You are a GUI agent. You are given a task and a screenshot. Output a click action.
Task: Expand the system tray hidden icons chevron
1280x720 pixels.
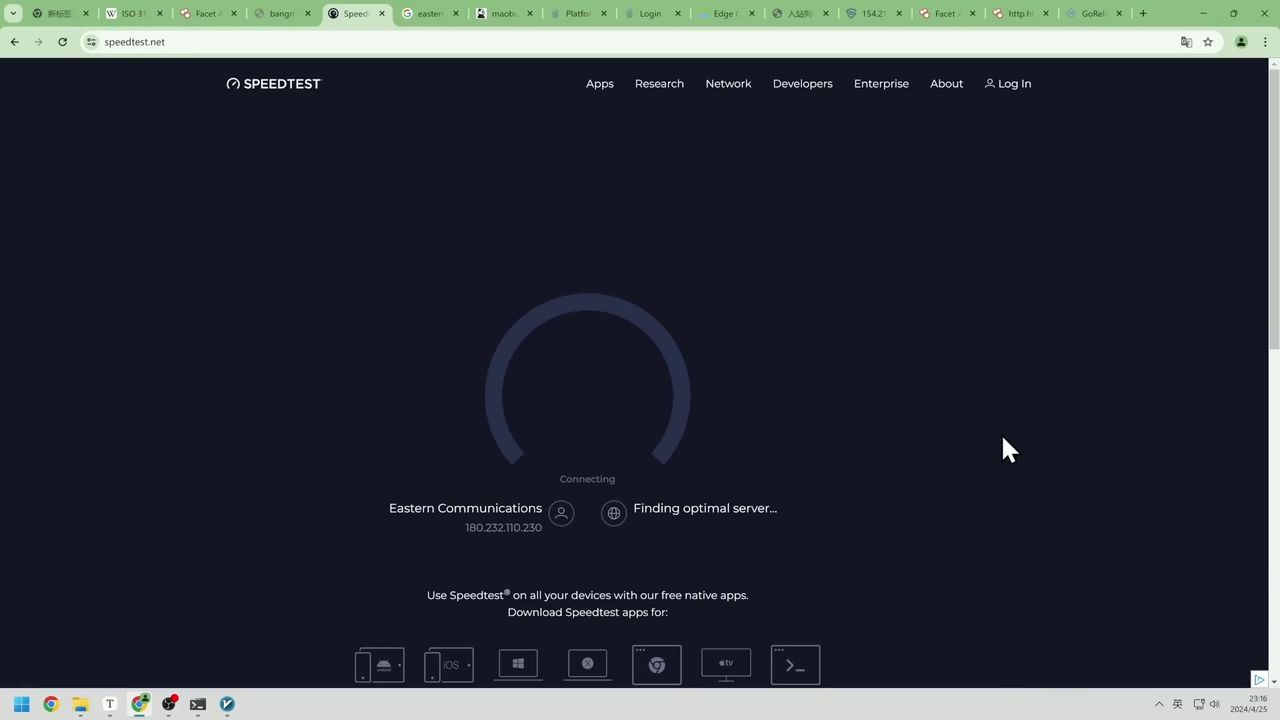1159,704
